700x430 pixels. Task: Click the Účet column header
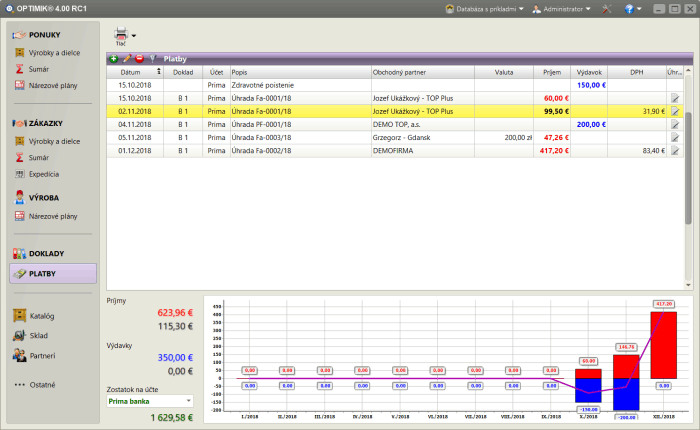pyautogui.click(x=217, y=72)
